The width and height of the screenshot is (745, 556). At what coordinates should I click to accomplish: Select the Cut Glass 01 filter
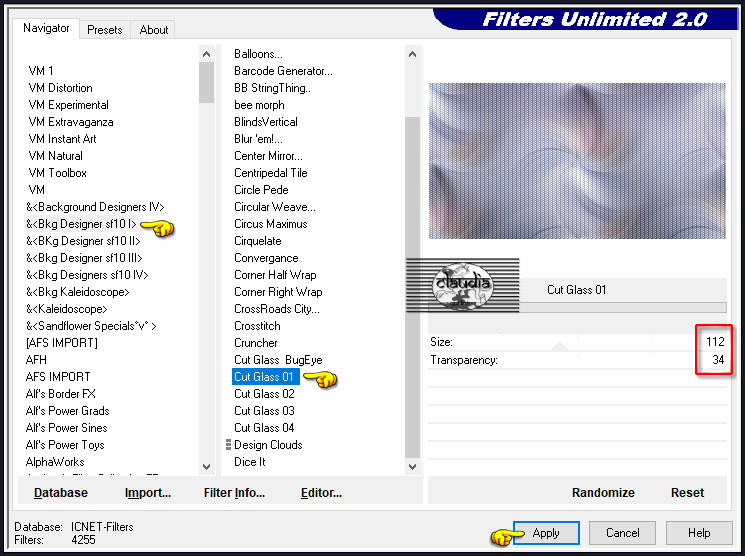(x=264, y=377)
